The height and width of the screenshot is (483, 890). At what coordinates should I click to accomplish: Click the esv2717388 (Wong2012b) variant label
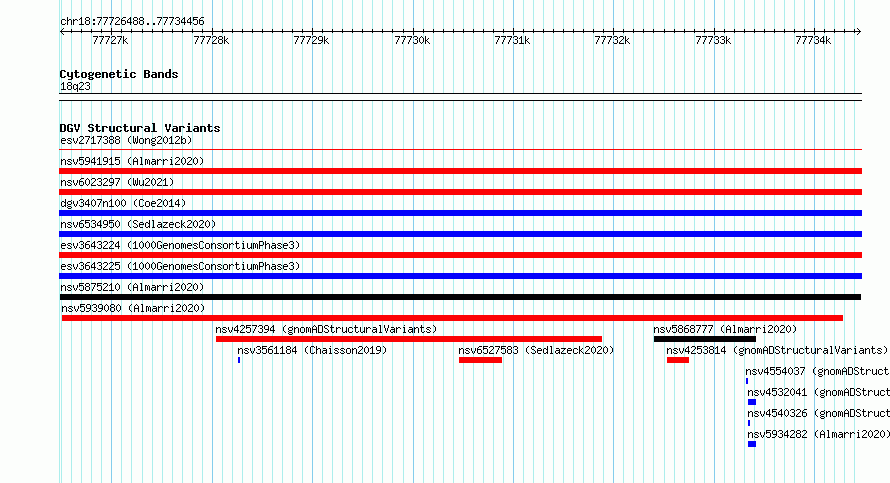(126, 140)
